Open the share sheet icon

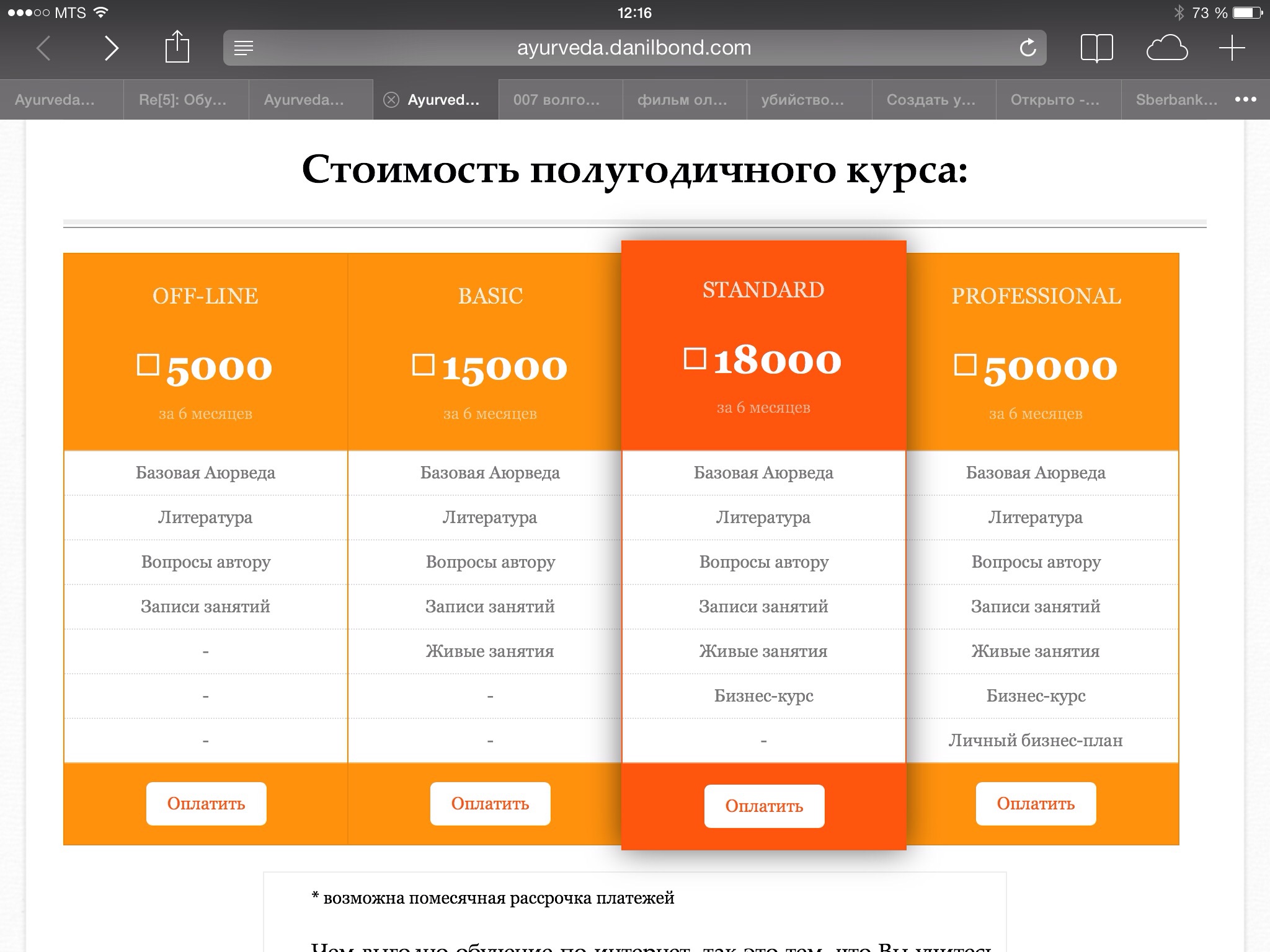coord(177,47)
